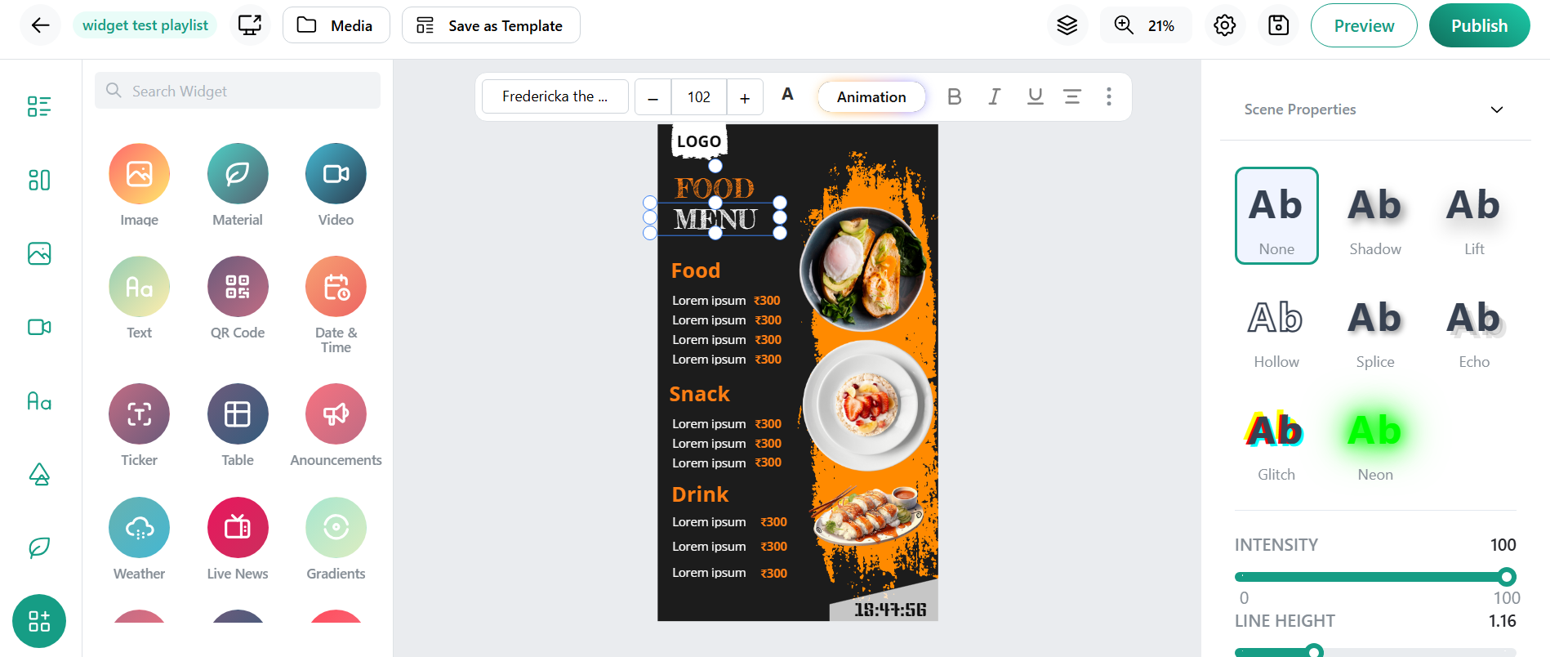Select the None text effect
The height and width of the screenshot is (657, 1568).
point(1276,216)
